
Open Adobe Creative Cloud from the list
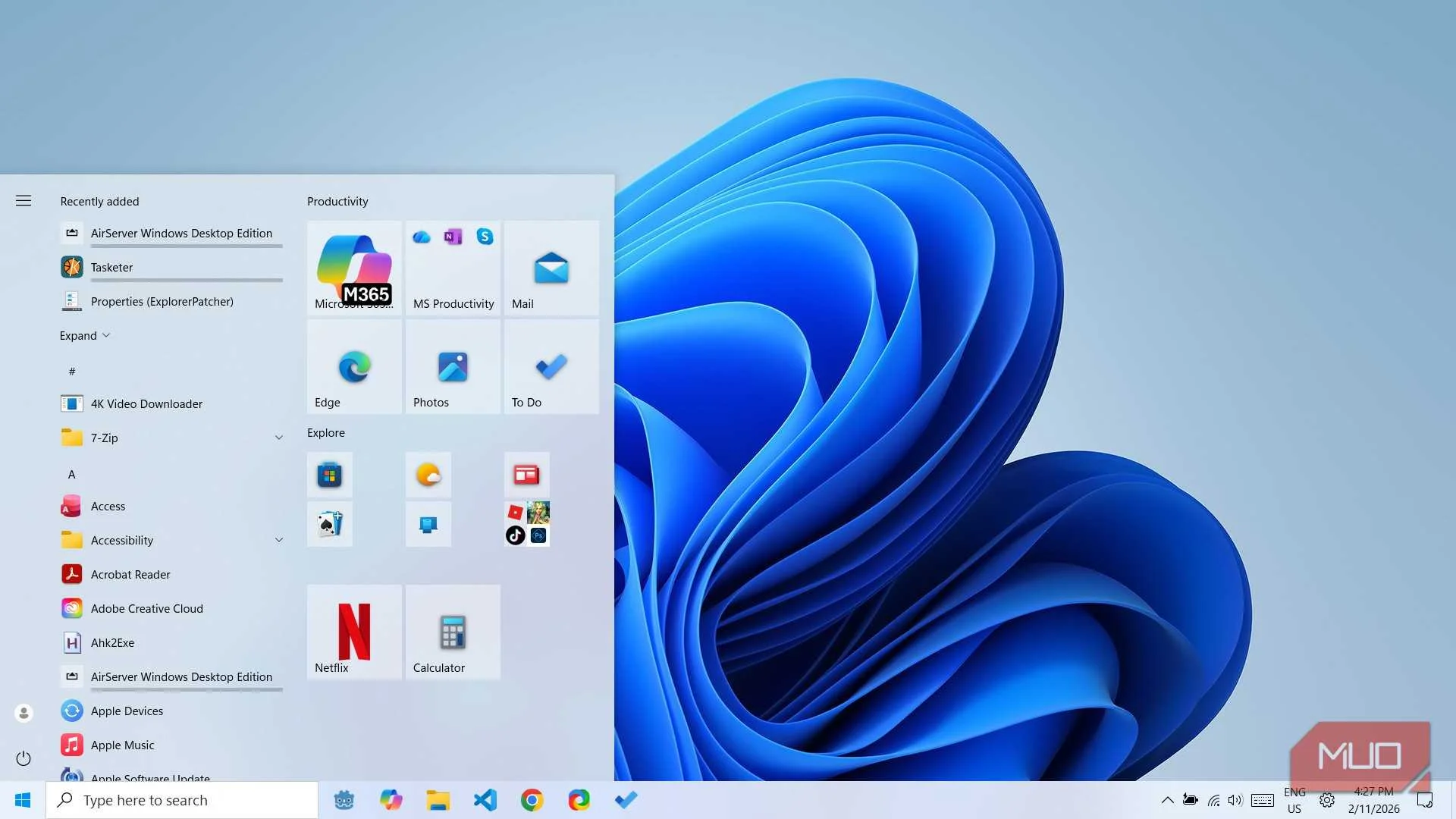coord(146,608)
